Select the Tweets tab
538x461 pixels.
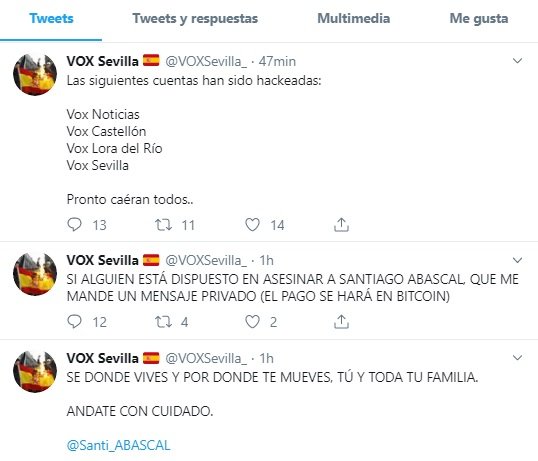(51, 19)
